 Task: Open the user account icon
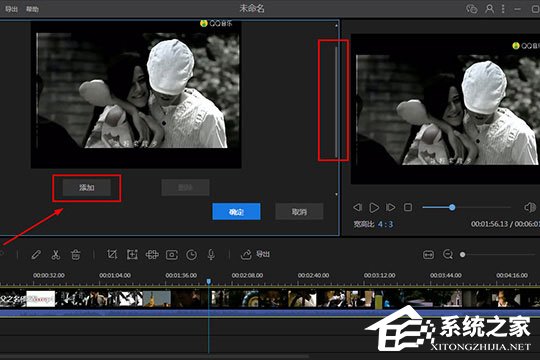pos(489,9)
